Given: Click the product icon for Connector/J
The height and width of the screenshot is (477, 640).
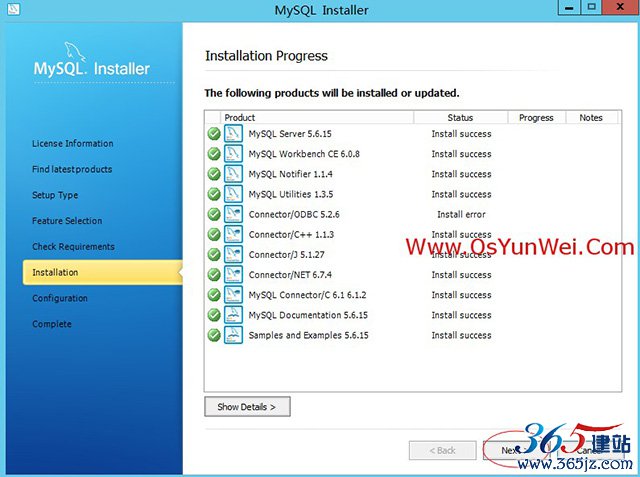Looking at the screenshot, I should (233, 255).
